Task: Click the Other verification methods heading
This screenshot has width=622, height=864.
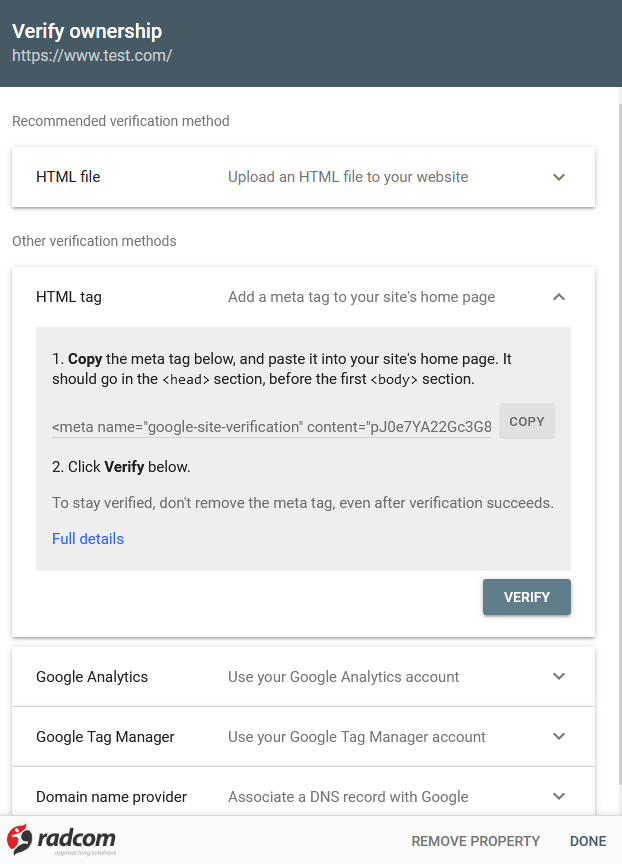Action: (x=94, y=241)
